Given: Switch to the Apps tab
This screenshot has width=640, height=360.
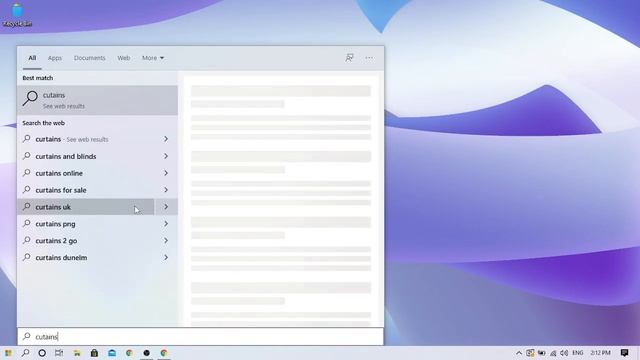Looking at the screenshot, I should tap(55, 58).
